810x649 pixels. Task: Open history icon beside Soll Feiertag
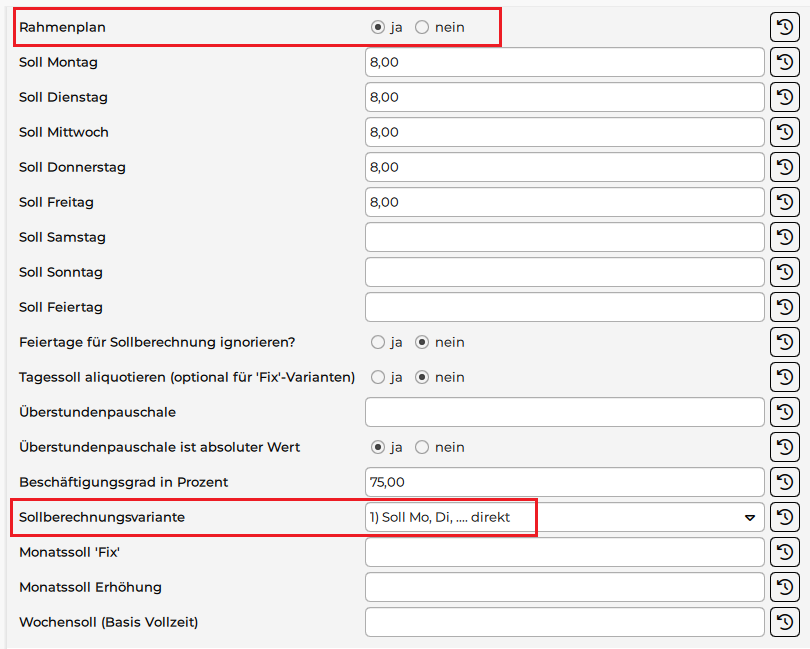click(785, 307)
